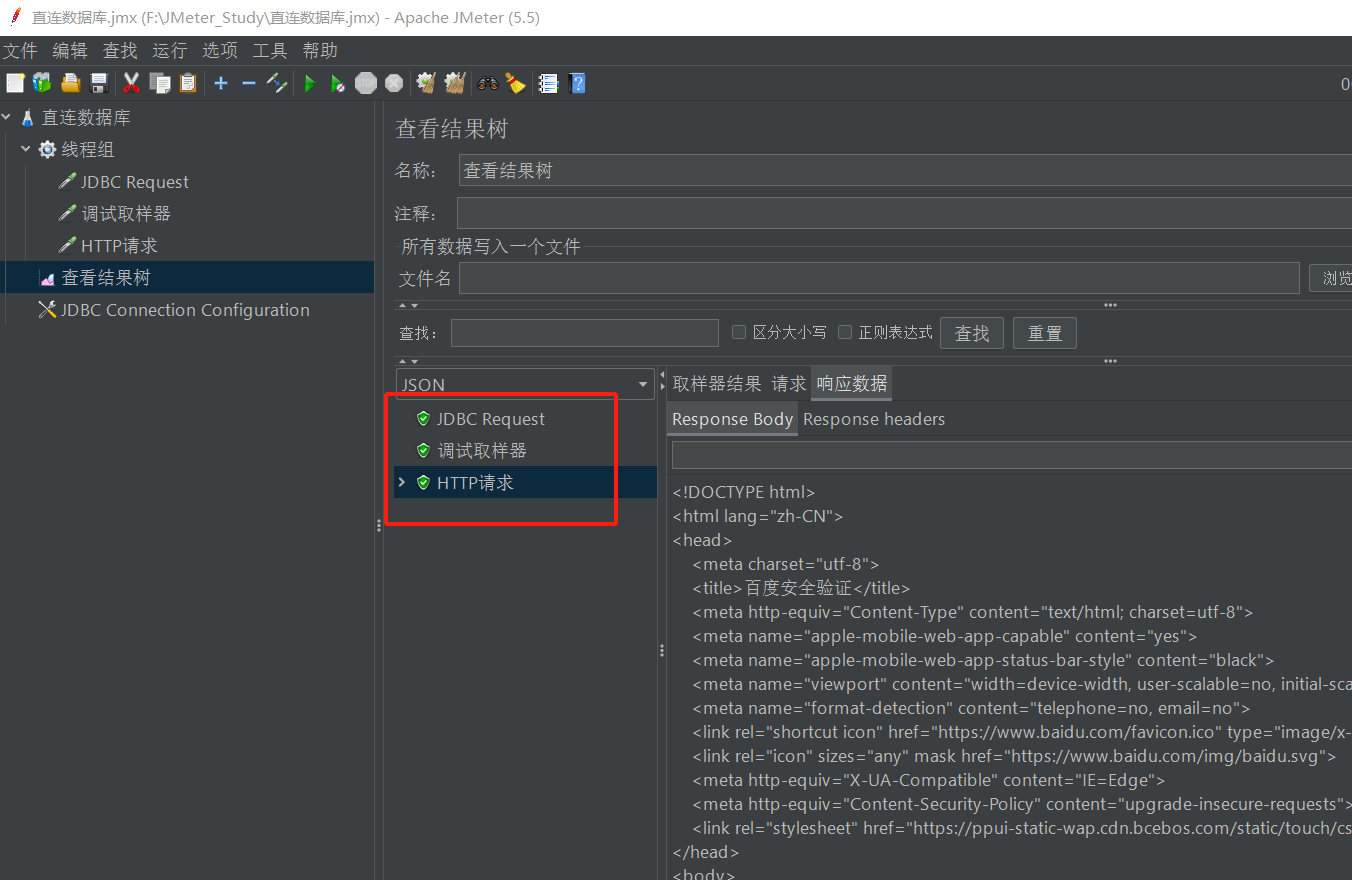
Task: Clear all results with the double broom icon
Action: tap(455, 84)
